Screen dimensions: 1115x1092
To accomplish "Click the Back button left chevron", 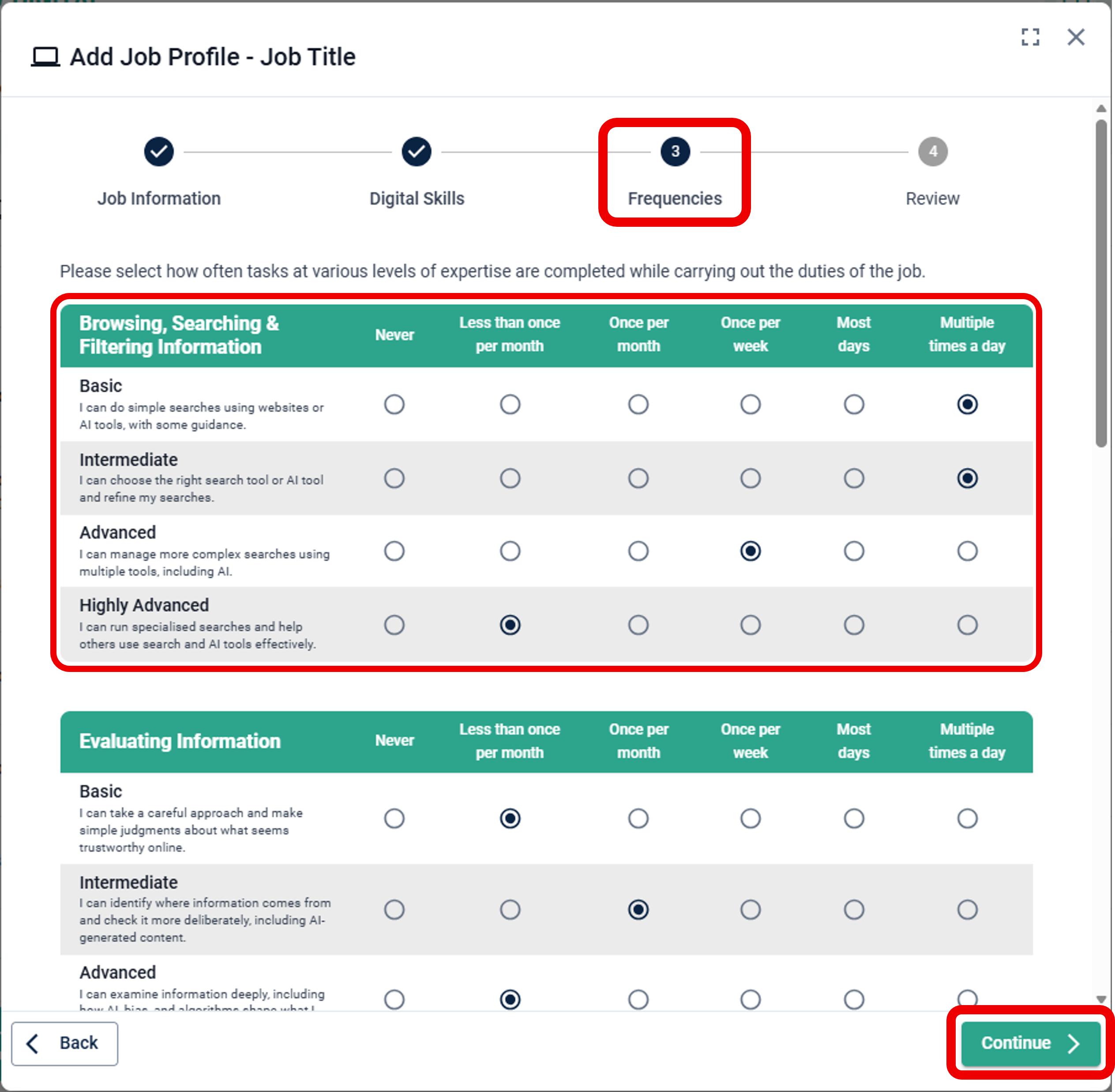I will [x=33, y=1043].
